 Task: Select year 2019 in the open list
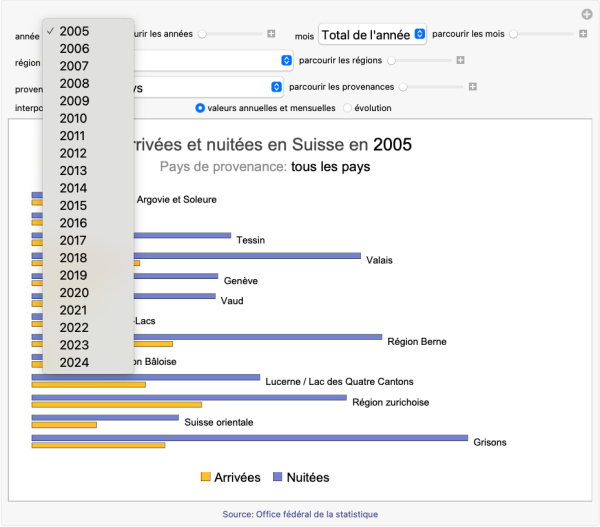click(73, 275)
